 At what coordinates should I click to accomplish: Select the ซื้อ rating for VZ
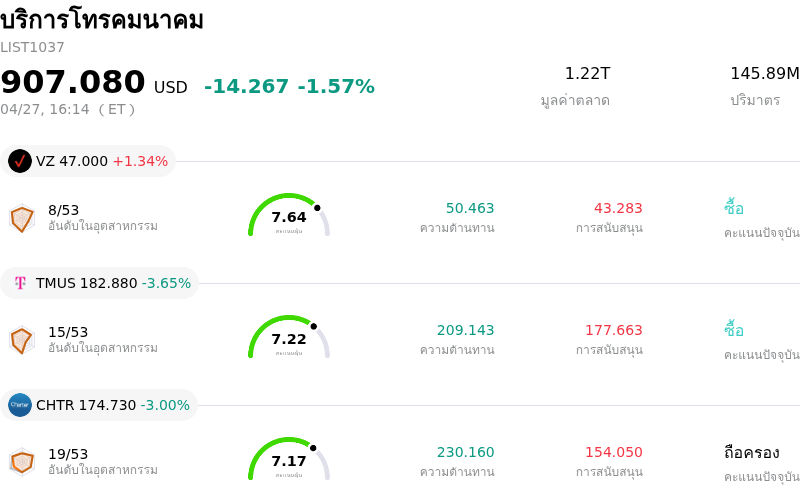click(734, 208)
